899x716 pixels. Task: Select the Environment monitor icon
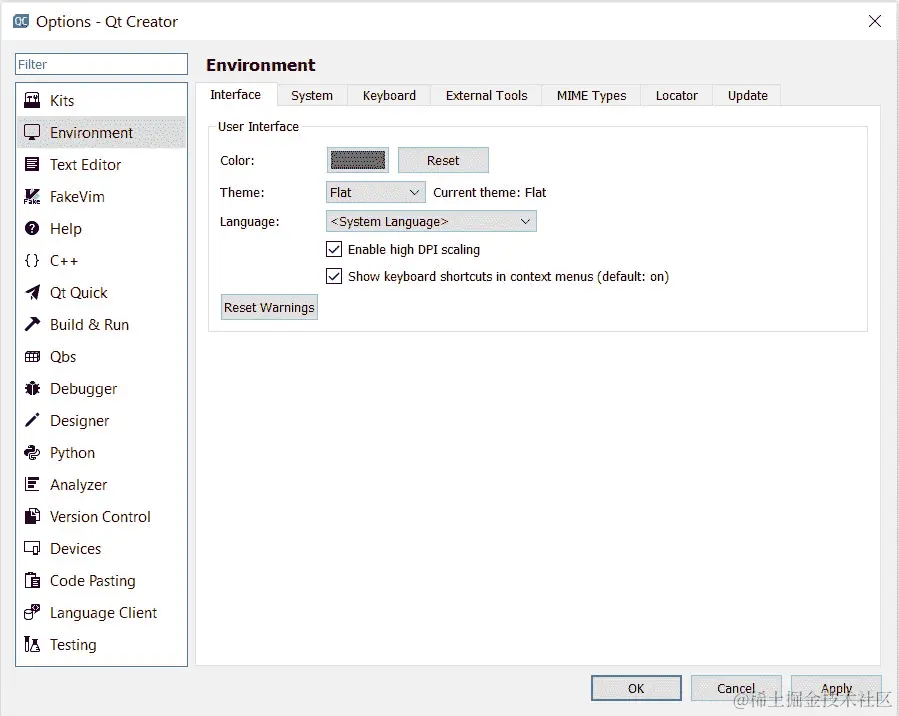32,132
